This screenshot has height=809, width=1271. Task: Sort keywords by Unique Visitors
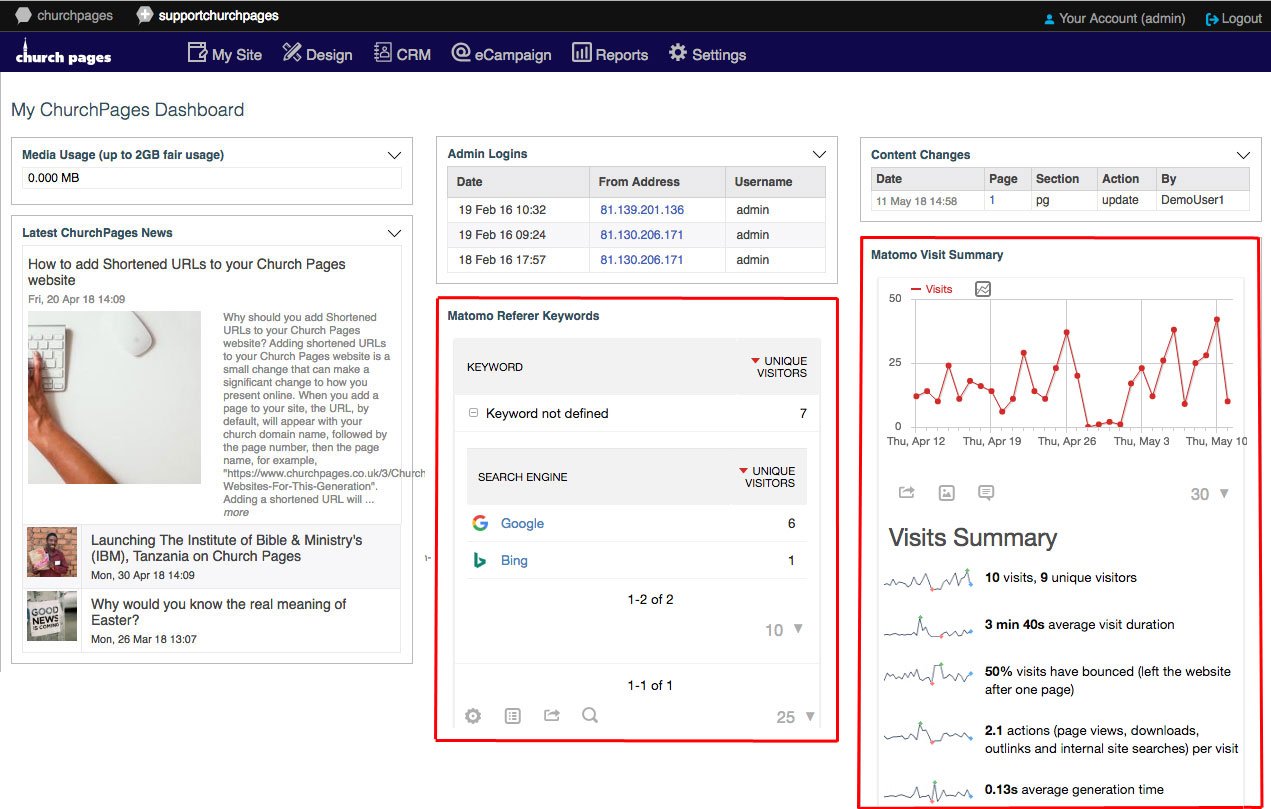779,367
